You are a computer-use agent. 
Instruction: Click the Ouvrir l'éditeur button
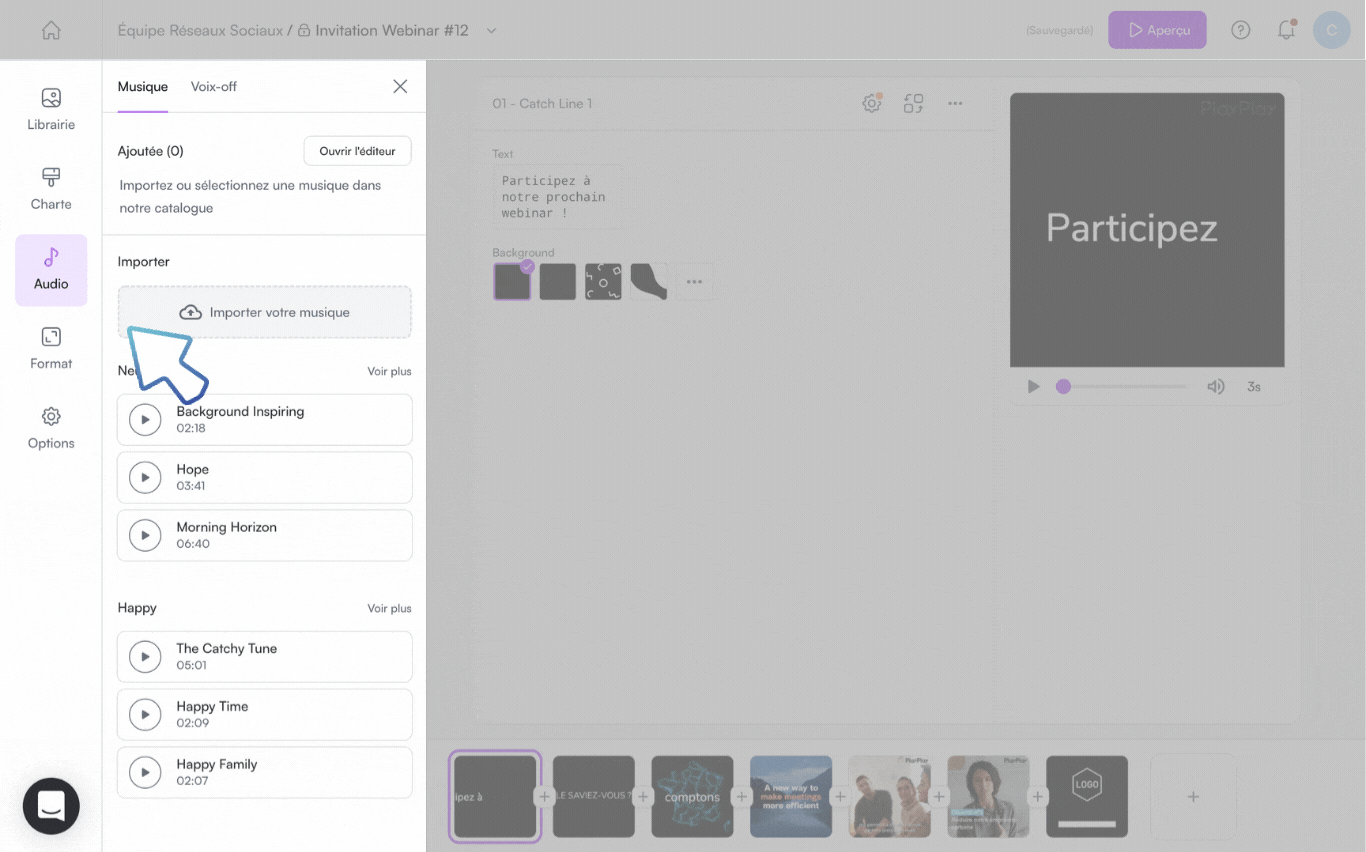click(x=357, y=151)
